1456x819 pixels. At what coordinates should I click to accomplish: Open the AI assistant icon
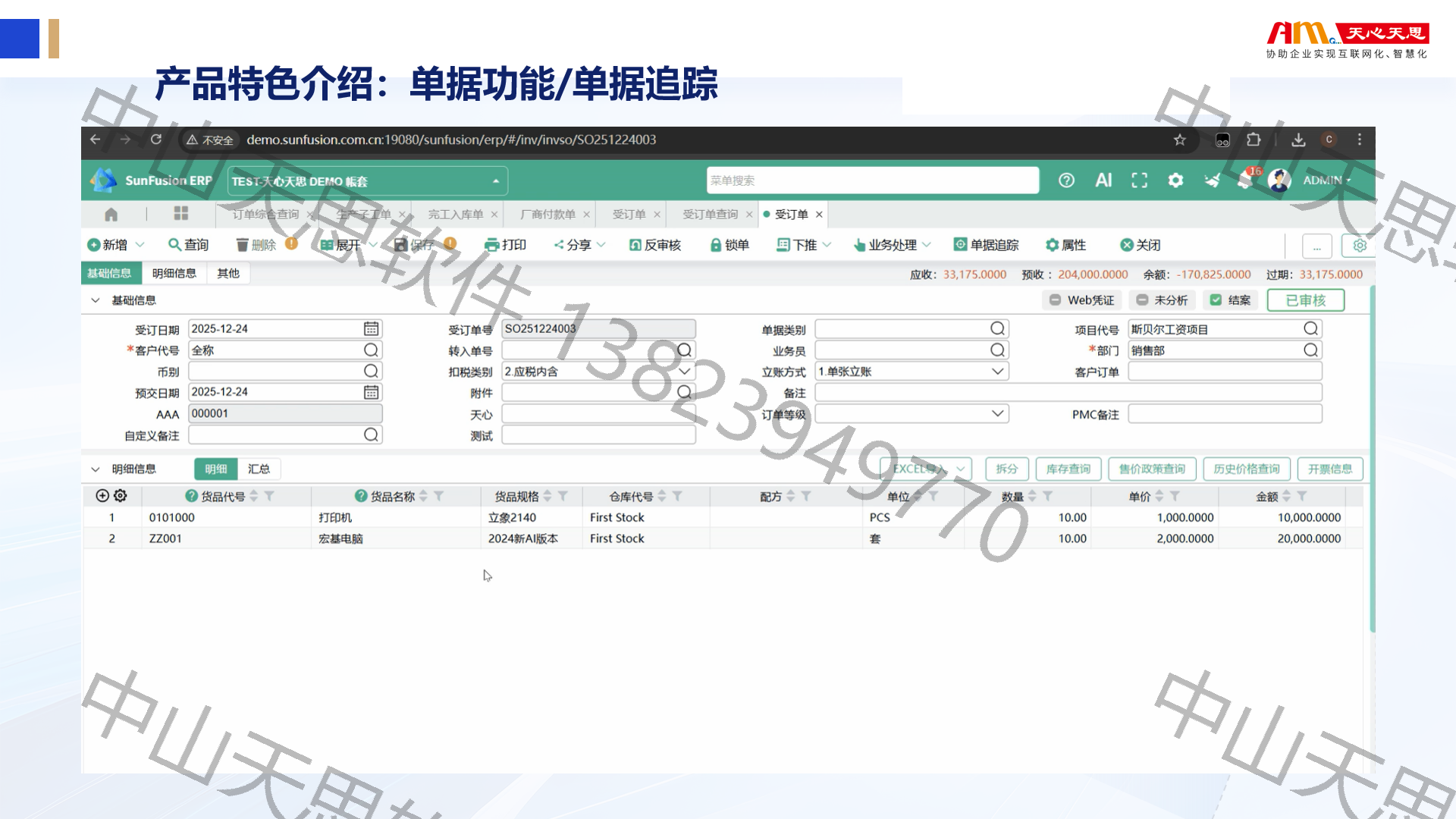tap(1103, 180)
